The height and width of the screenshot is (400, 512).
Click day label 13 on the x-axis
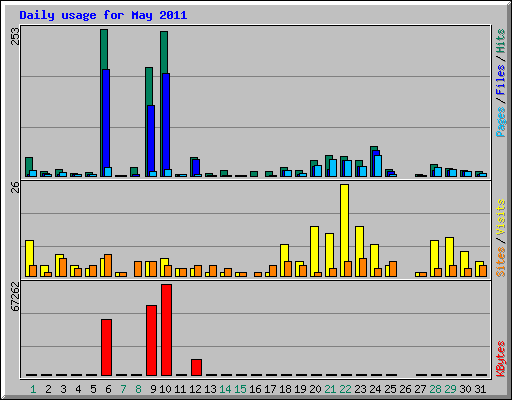(210, 389)
